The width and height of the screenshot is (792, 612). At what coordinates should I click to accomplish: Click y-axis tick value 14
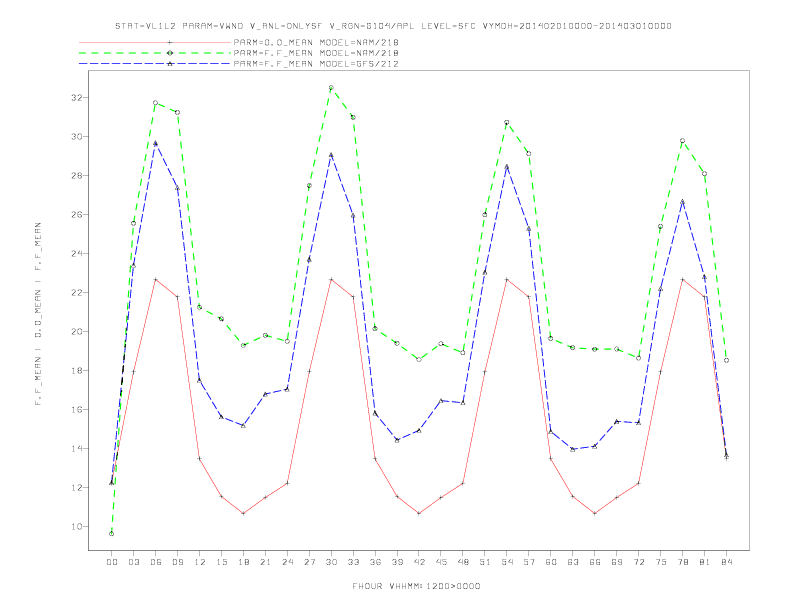[x=76, y=448]
